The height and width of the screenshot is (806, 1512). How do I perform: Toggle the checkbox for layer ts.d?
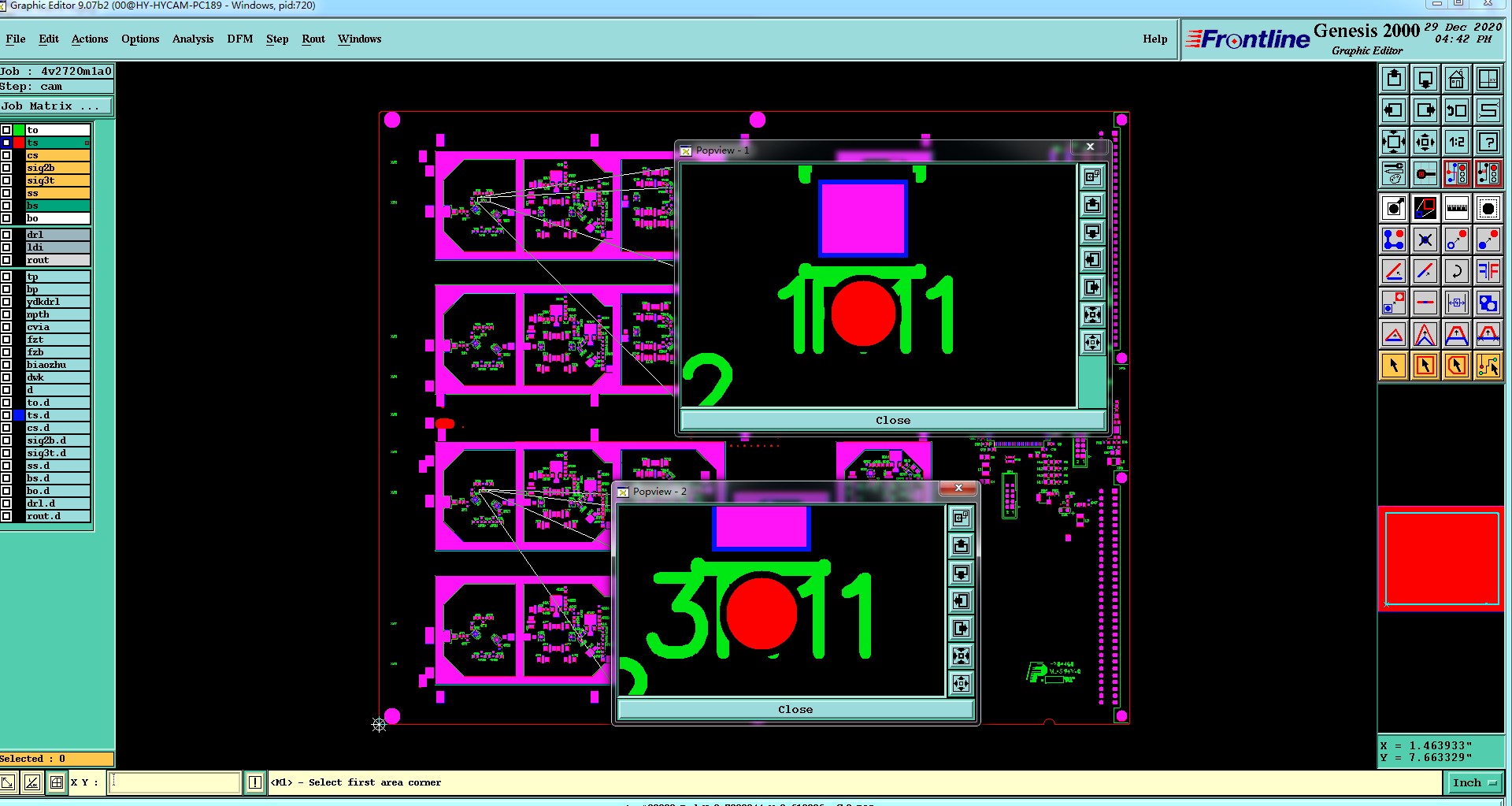pos(6,415)
